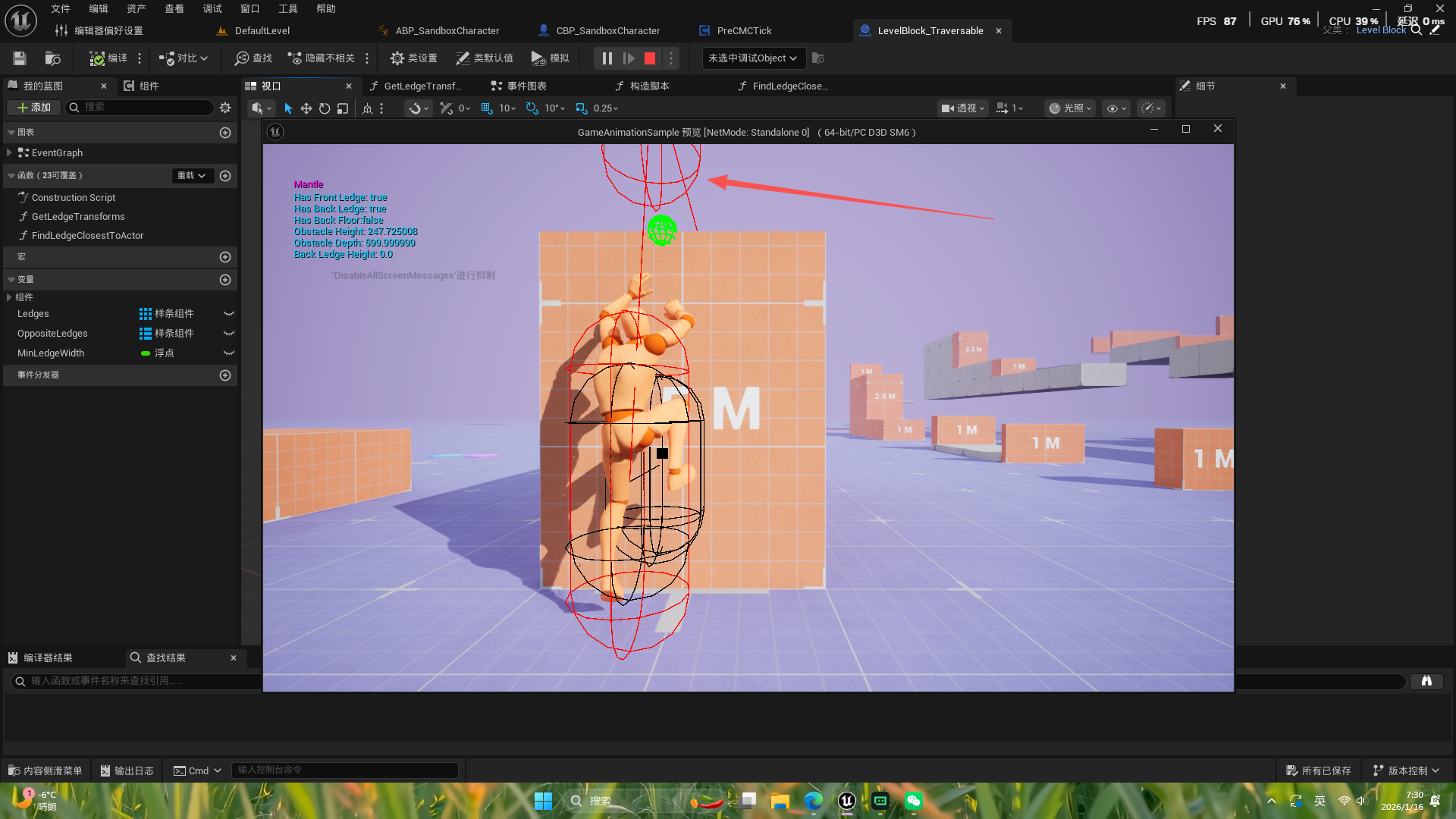Open the Tools menu
Screen dimensions: 1456x819
click(287, 9)
